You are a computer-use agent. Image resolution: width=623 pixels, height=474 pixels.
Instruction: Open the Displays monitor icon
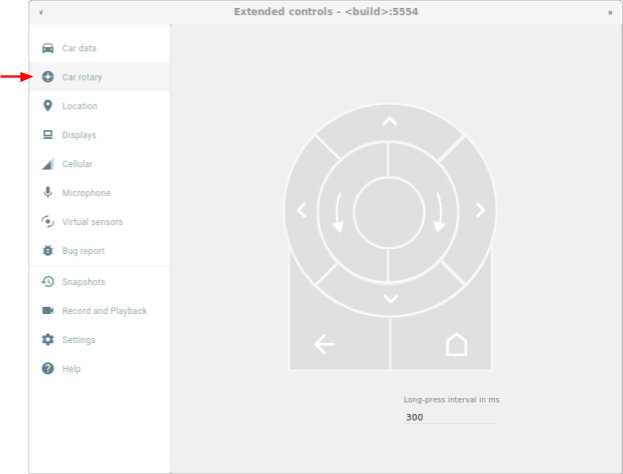[48, 135]
